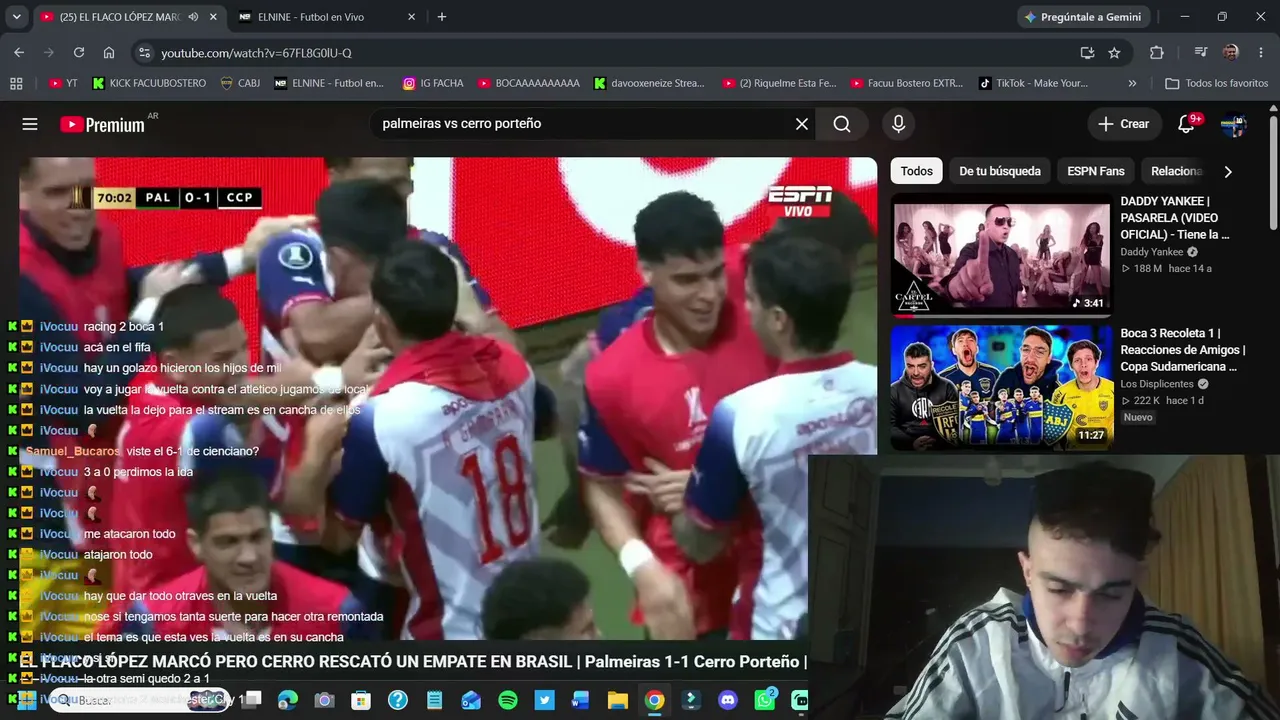View site information icon in address bar
Viewport: 1280px width, 720px height.
[x=144, y=52]
